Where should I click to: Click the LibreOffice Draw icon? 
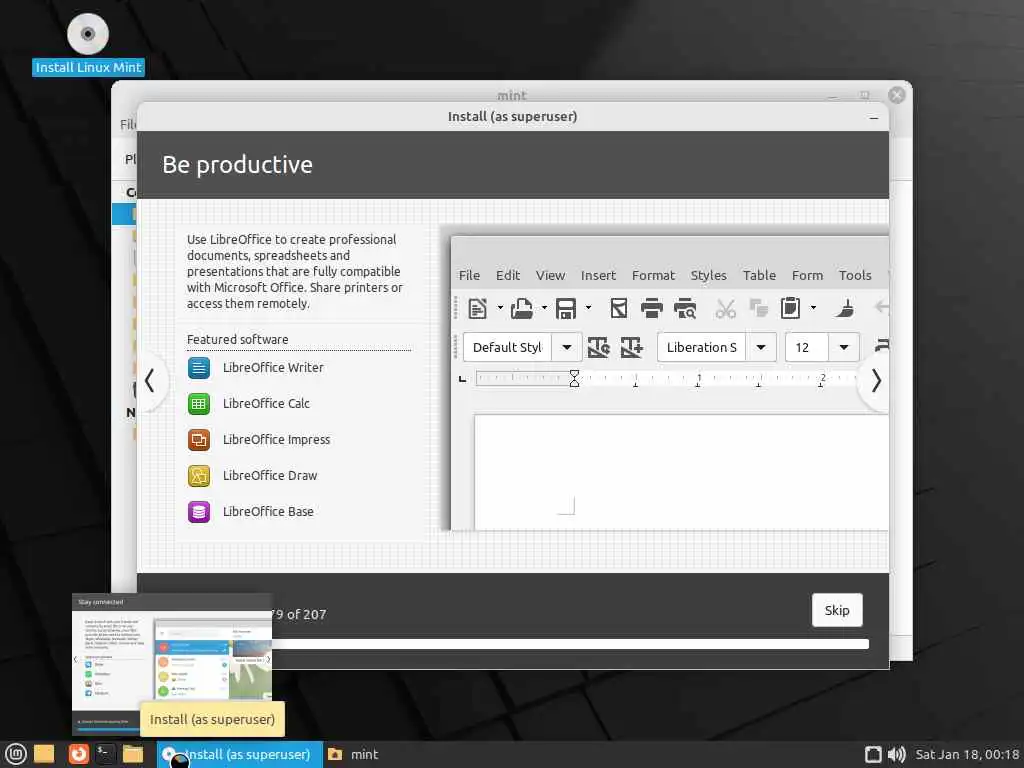199,475
